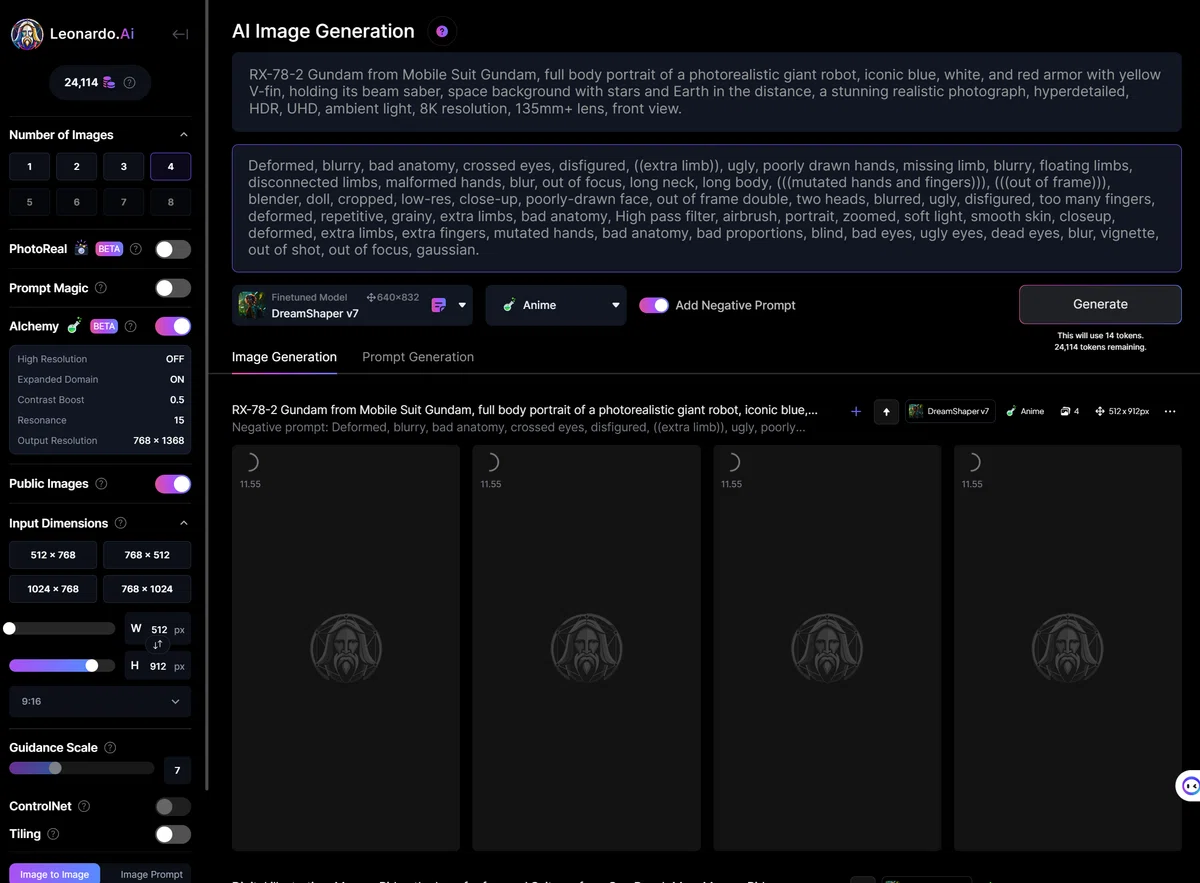Open the AI Image Generation help icon
Image resolution: width=1200 pixels, height=883 pixels.
click(442, 32)
